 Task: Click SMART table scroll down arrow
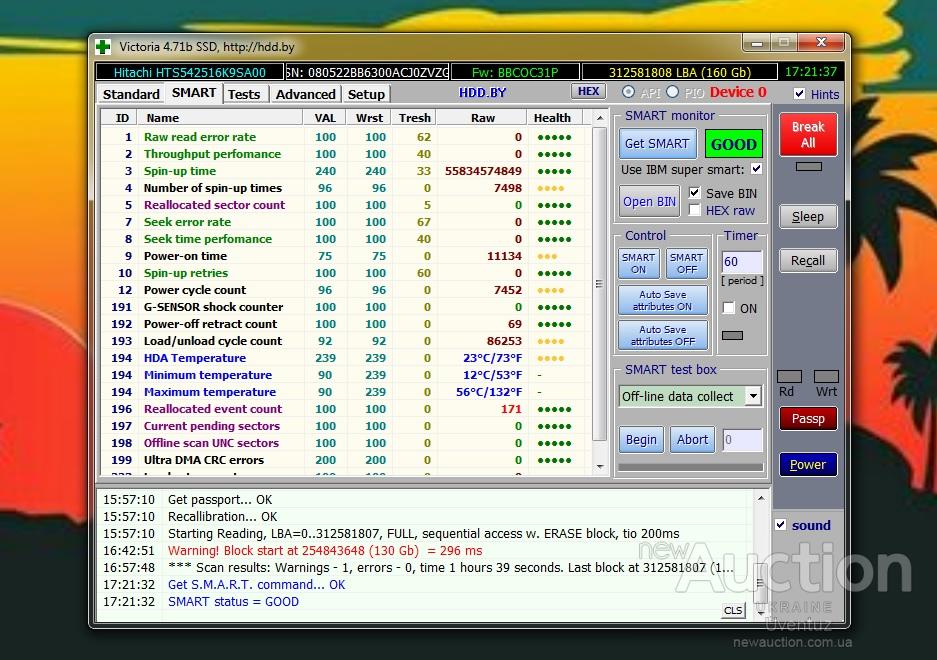click(x=599, y=467)
